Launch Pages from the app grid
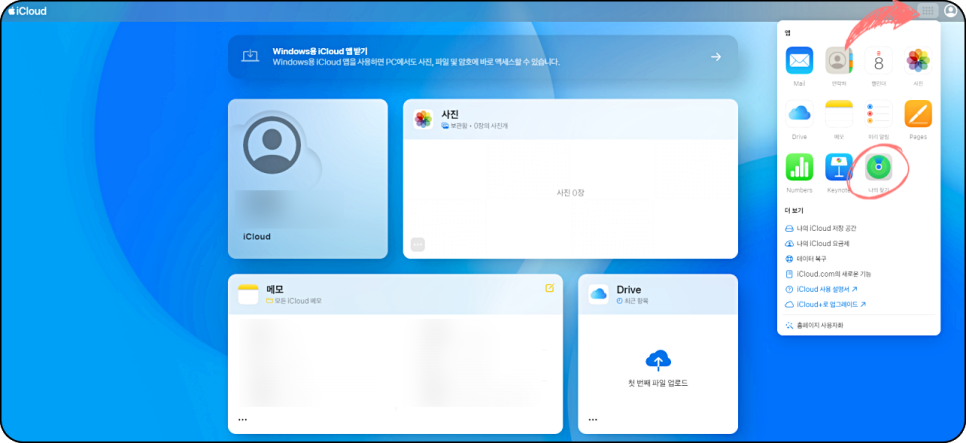The height and width of the screenshot is (443, 966). pos(918,113)
